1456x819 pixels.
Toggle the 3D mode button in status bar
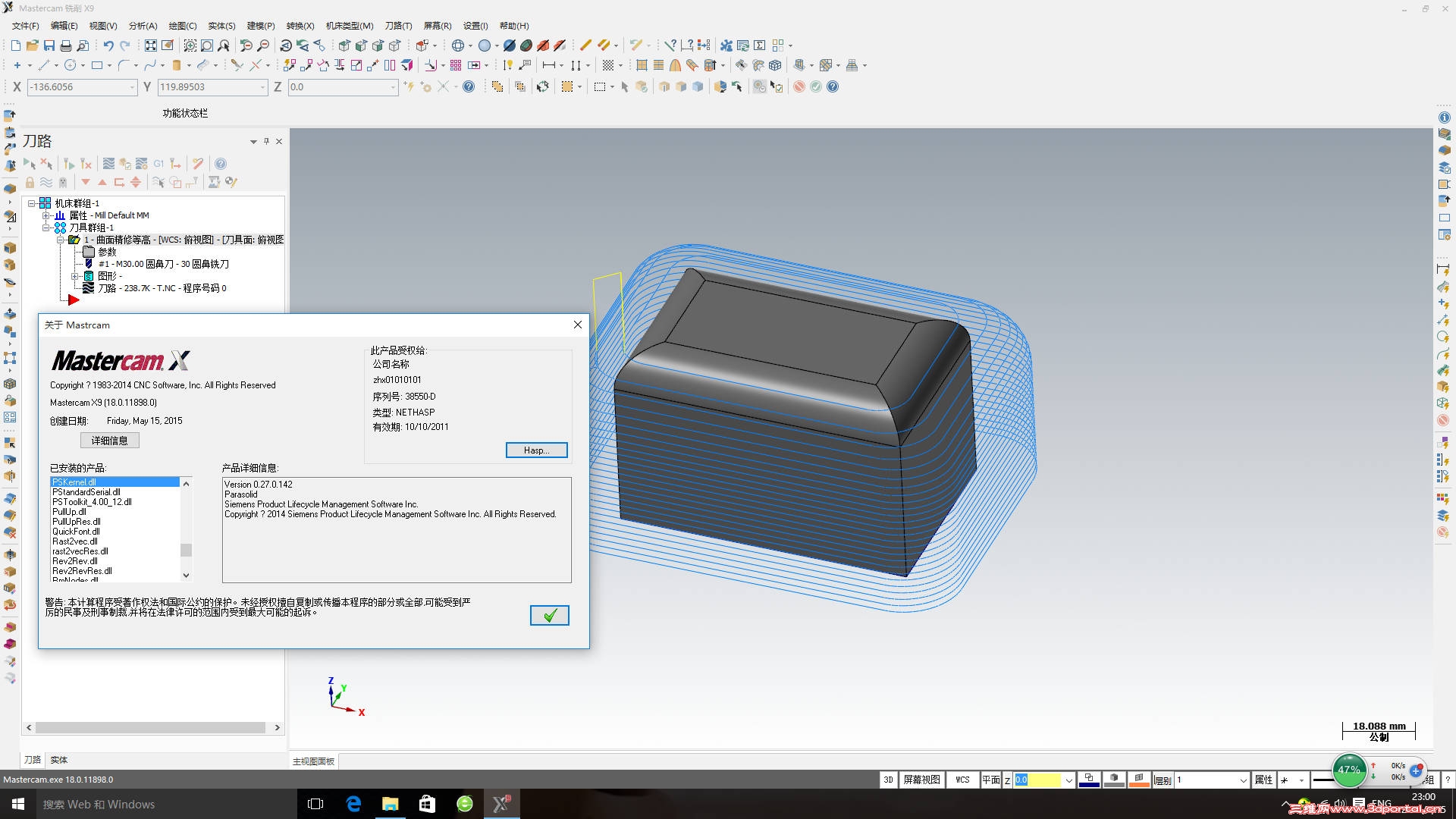point(888,780)
